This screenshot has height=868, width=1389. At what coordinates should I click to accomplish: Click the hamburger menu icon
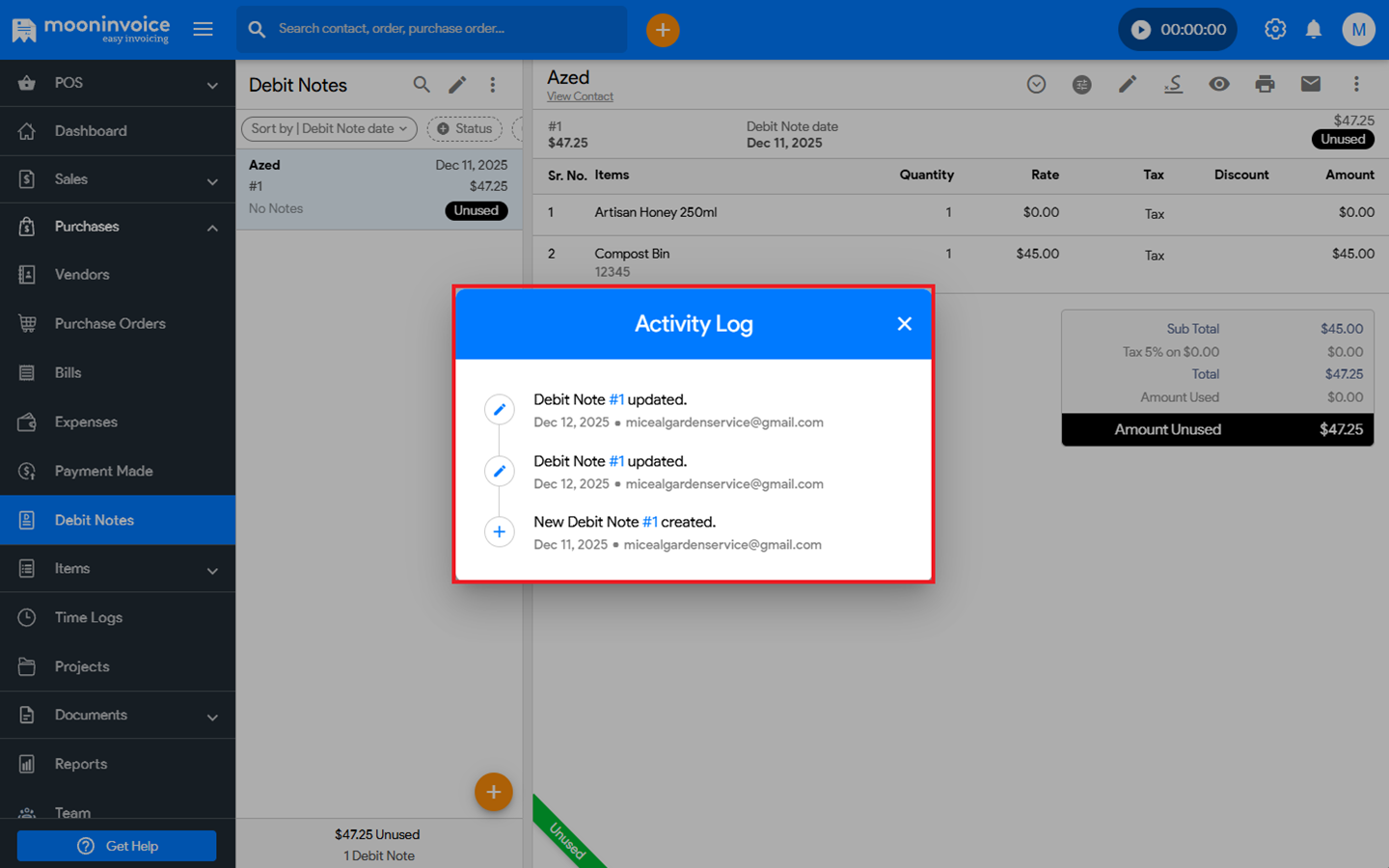[203, 30]
